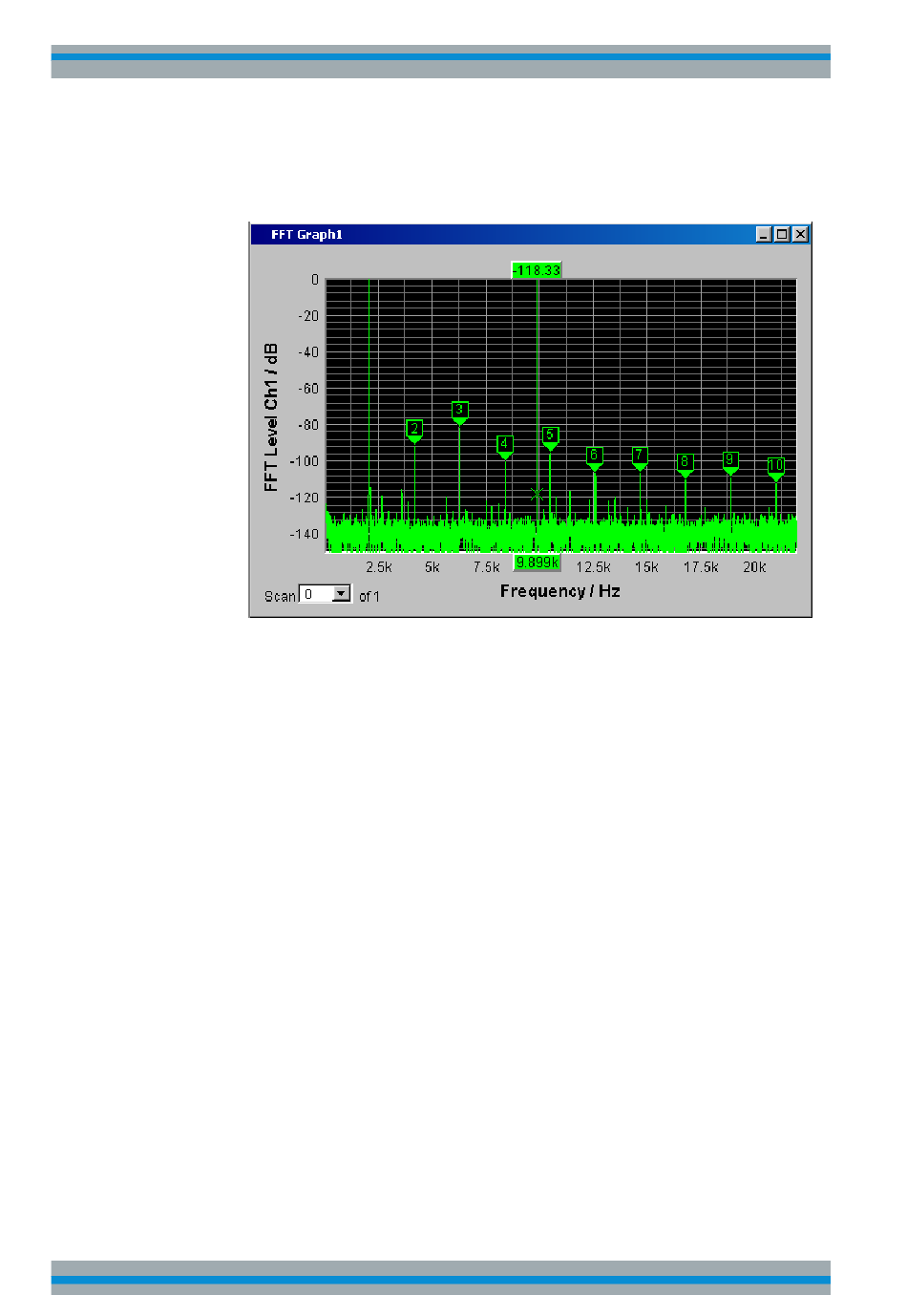907x1316 pixels.
Task: Click the -140 level axis tick label
Action: pos(305,534)
